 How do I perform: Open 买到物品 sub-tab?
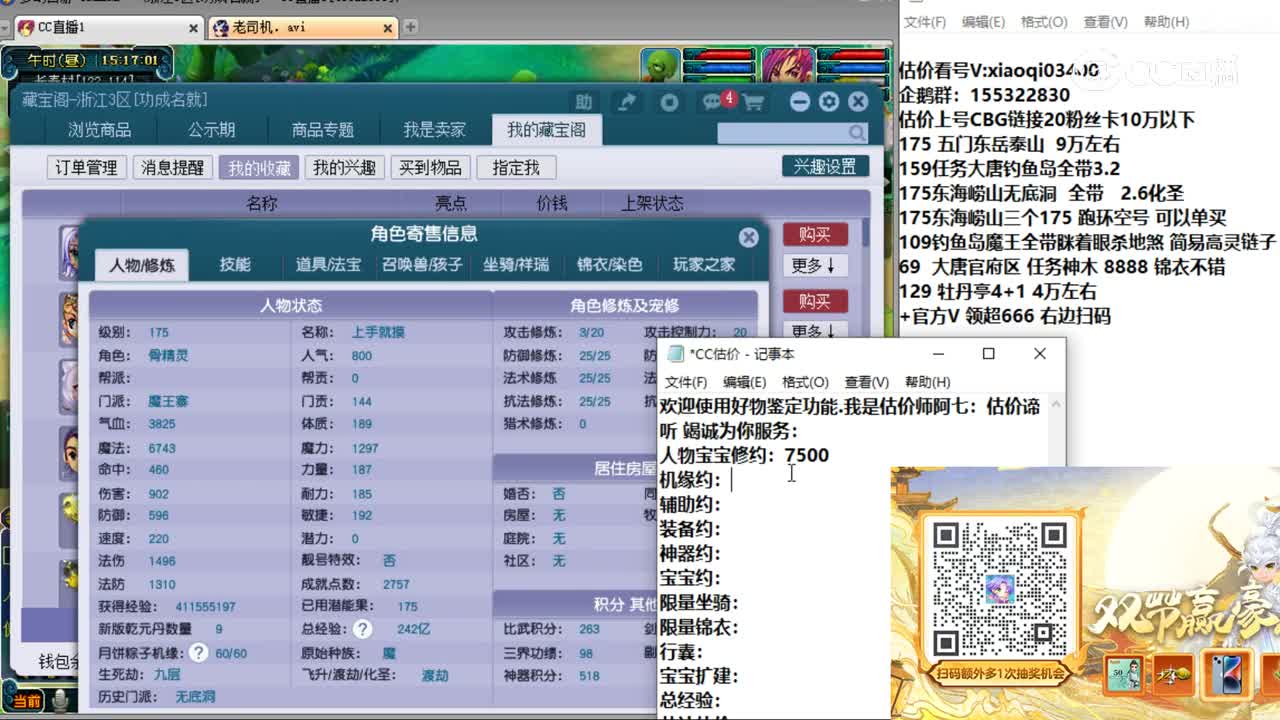click(430, 167)
